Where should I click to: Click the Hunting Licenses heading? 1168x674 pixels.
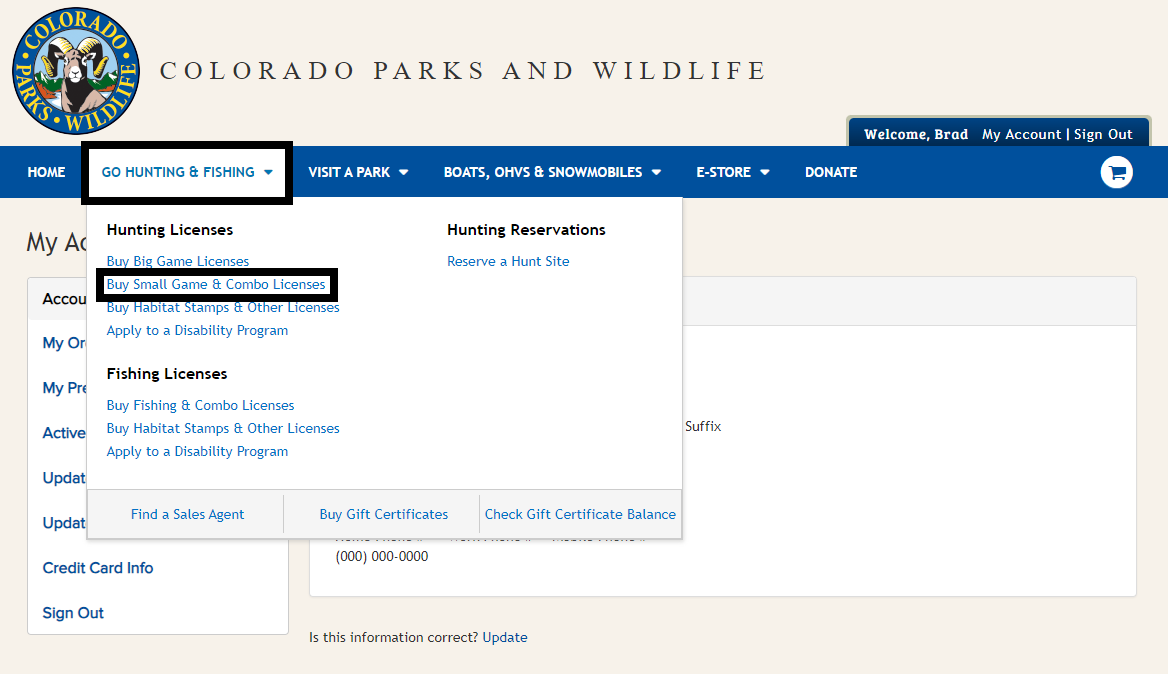pos(170,229)
